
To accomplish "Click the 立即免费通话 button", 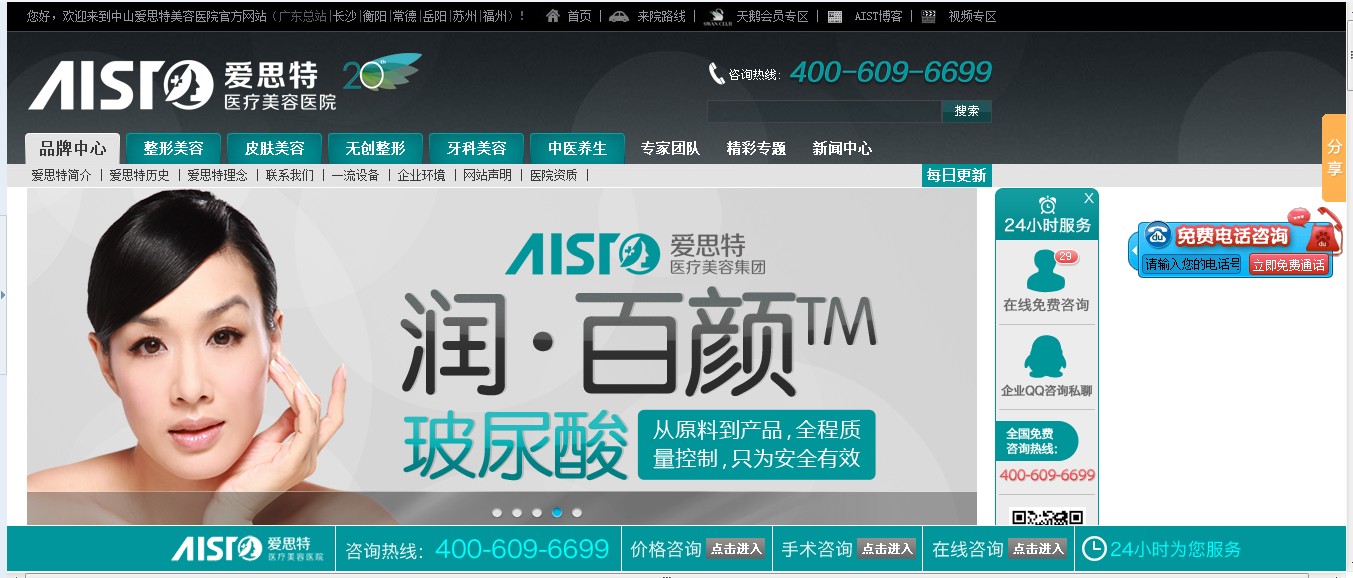I will 1289,264.
